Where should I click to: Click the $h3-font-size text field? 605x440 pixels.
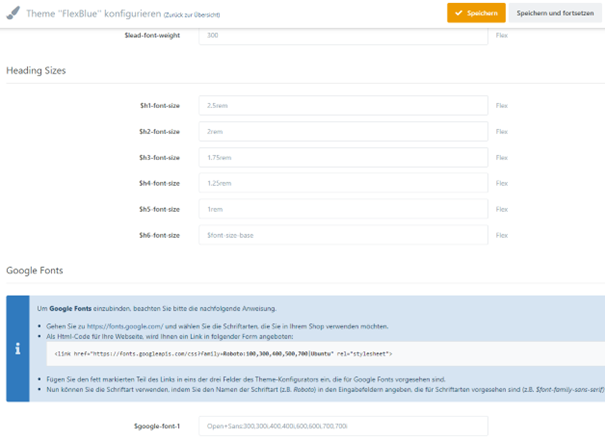pyautogui.click(x=343, y=157)
